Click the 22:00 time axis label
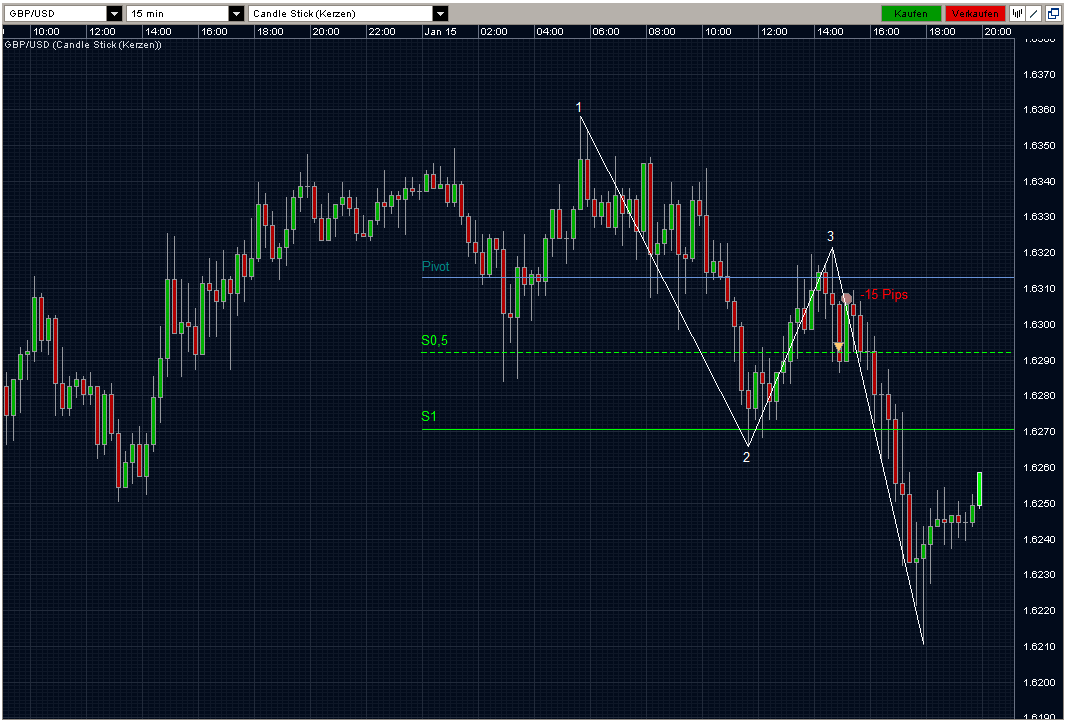 381,32
